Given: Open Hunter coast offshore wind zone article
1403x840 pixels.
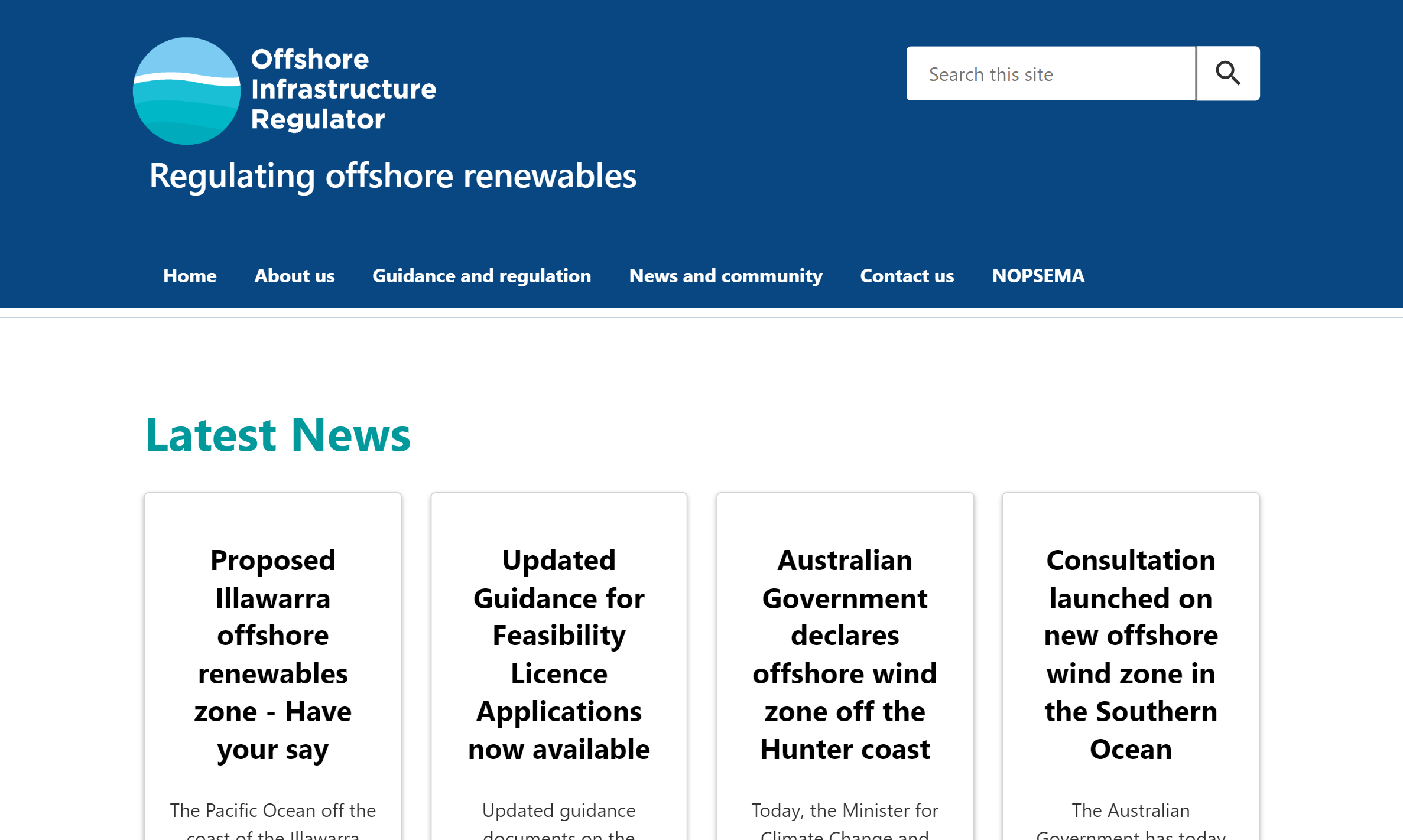Looking at the screenshot, I should coord(845,655).
